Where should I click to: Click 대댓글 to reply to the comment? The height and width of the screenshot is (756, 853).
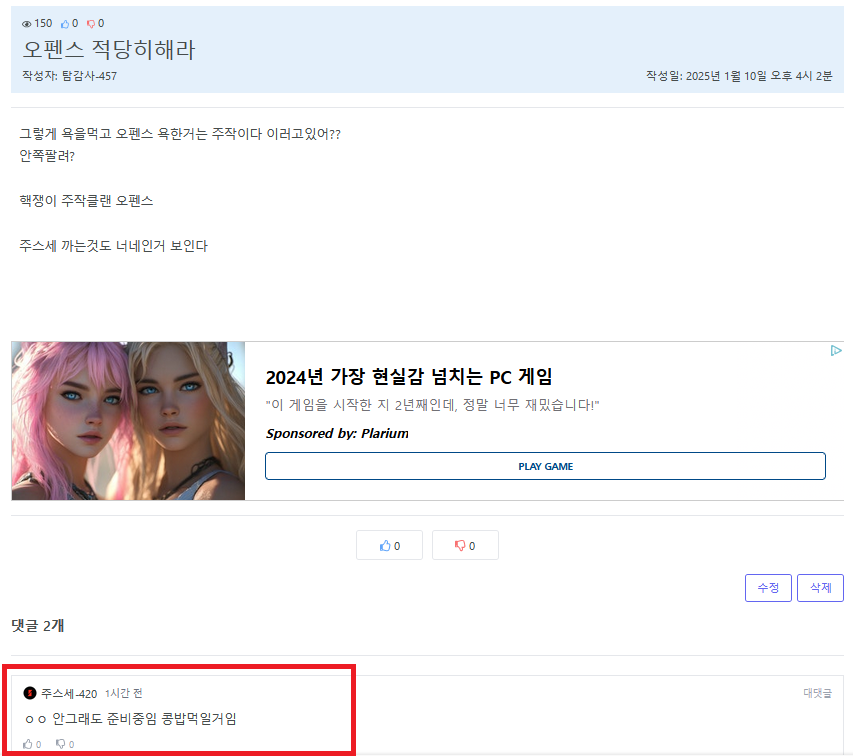(x=816, y=693)
